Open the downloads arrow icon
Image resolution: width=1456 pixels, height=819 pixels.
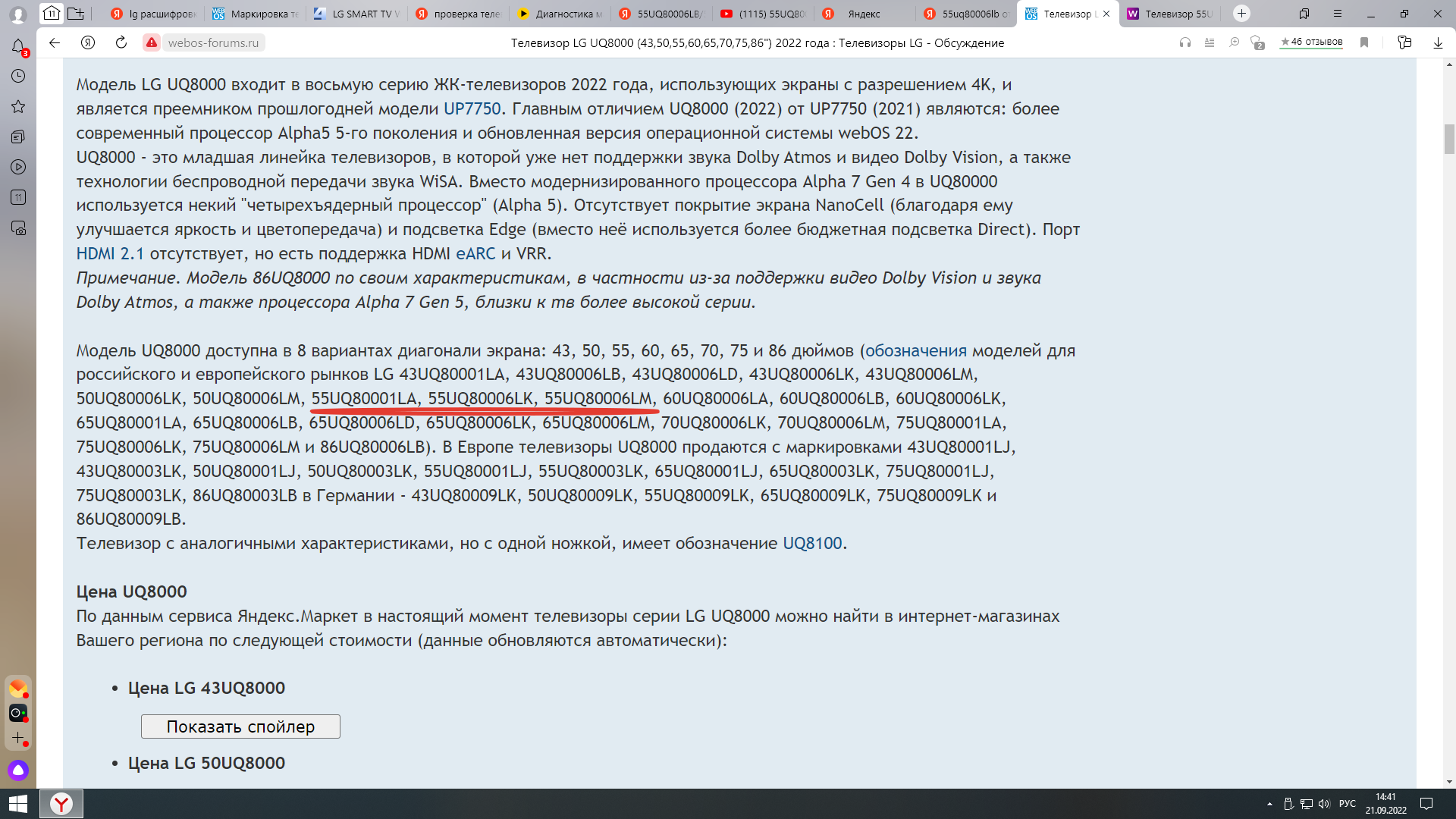[x=1438, y=42]
